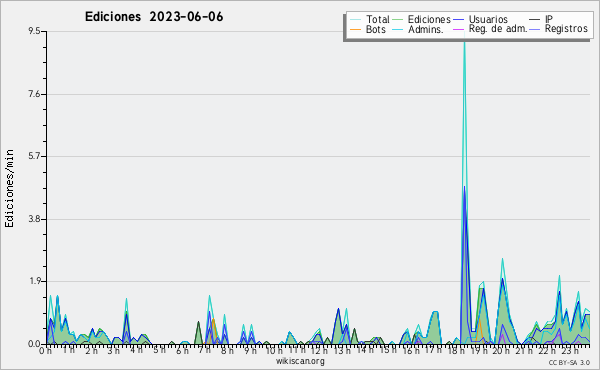Image resolution: width=600 pixels, height=370 pixels.
Task: Click the 20 h x-axis label
Action: coord(501,351)
